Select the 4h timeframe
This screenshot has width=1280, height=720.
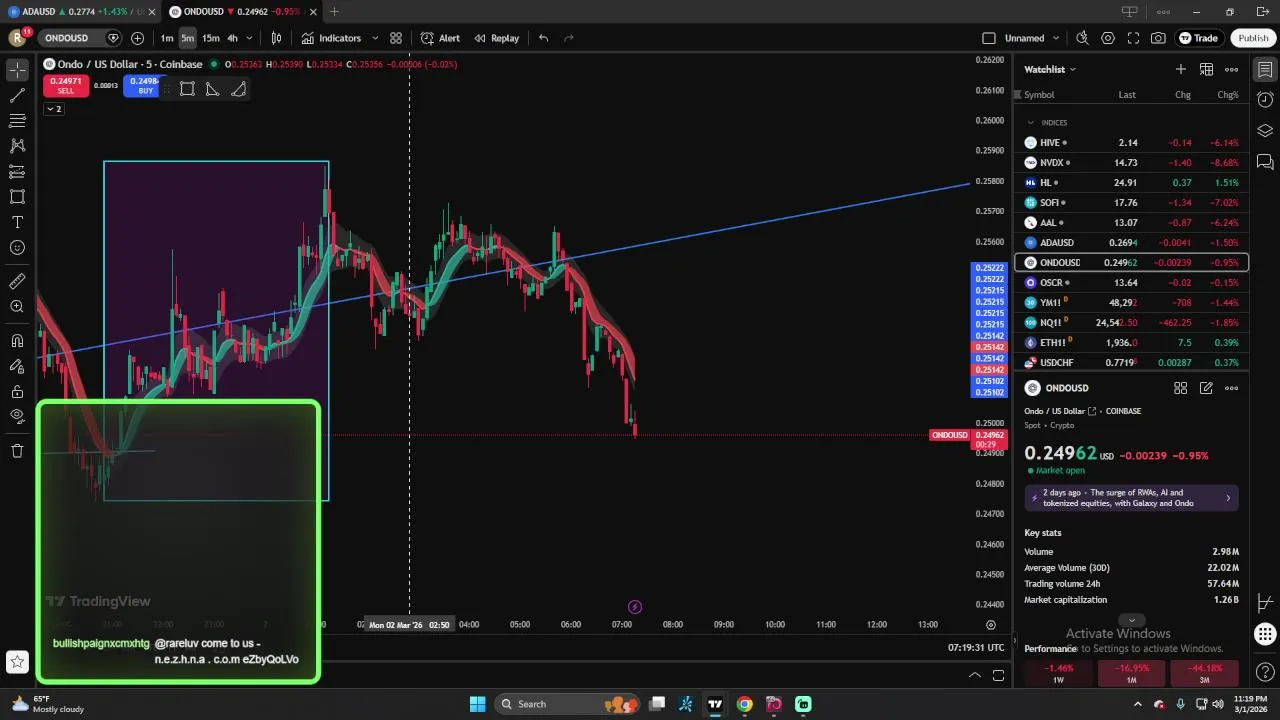[x=232, y=38]
